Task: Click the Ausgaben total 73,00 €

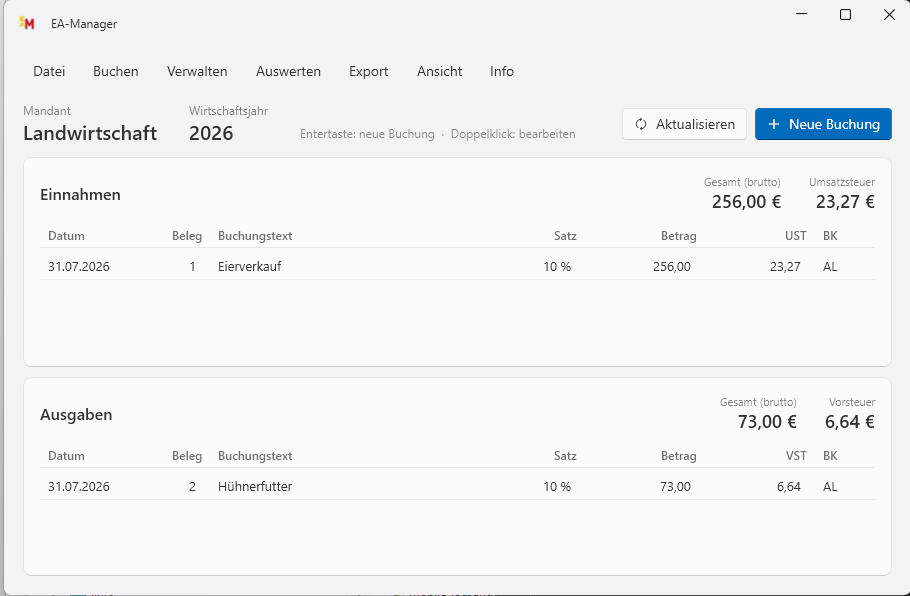Action: [x=767, y=422]
